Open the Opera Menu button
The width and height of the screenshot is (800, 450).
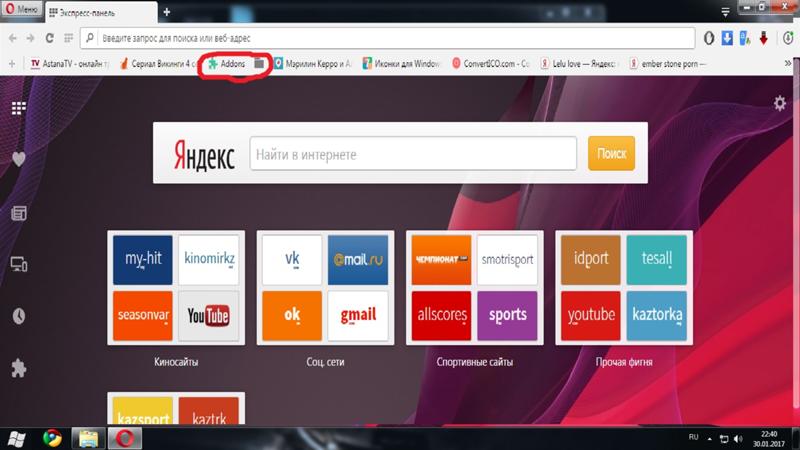(22, 9)
